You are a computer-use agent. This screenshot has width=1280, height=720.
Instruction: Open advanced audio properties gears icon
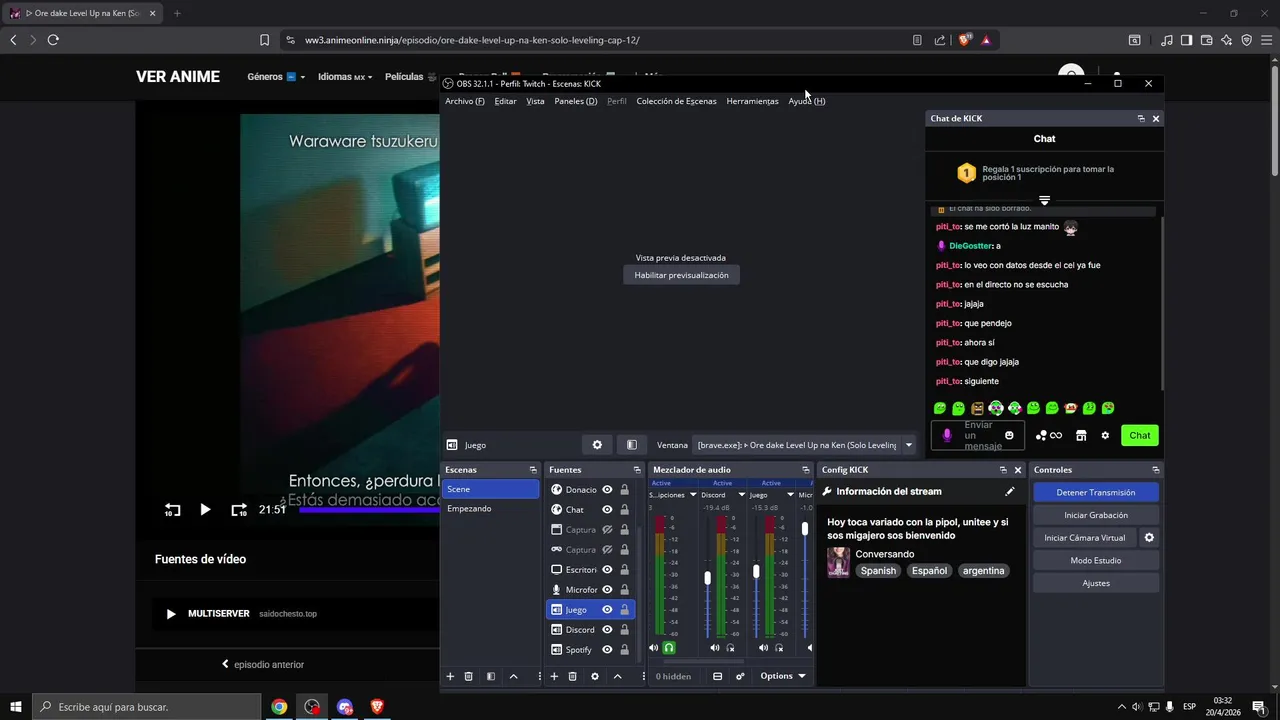tap(740, 676)
